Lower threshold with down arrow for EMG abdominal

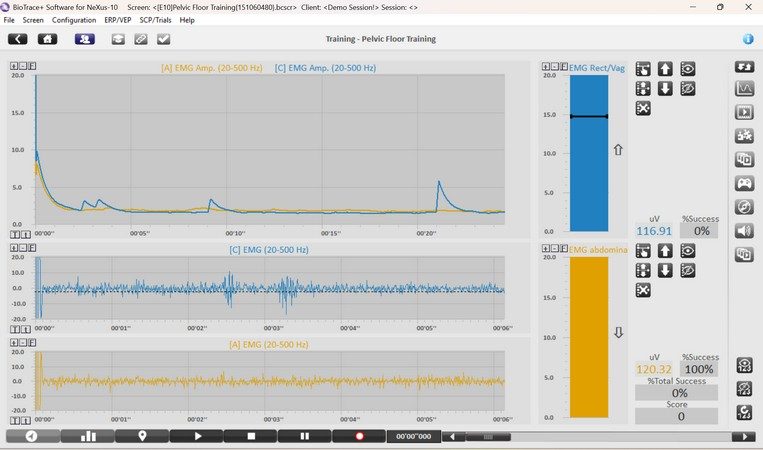point(665,270)
